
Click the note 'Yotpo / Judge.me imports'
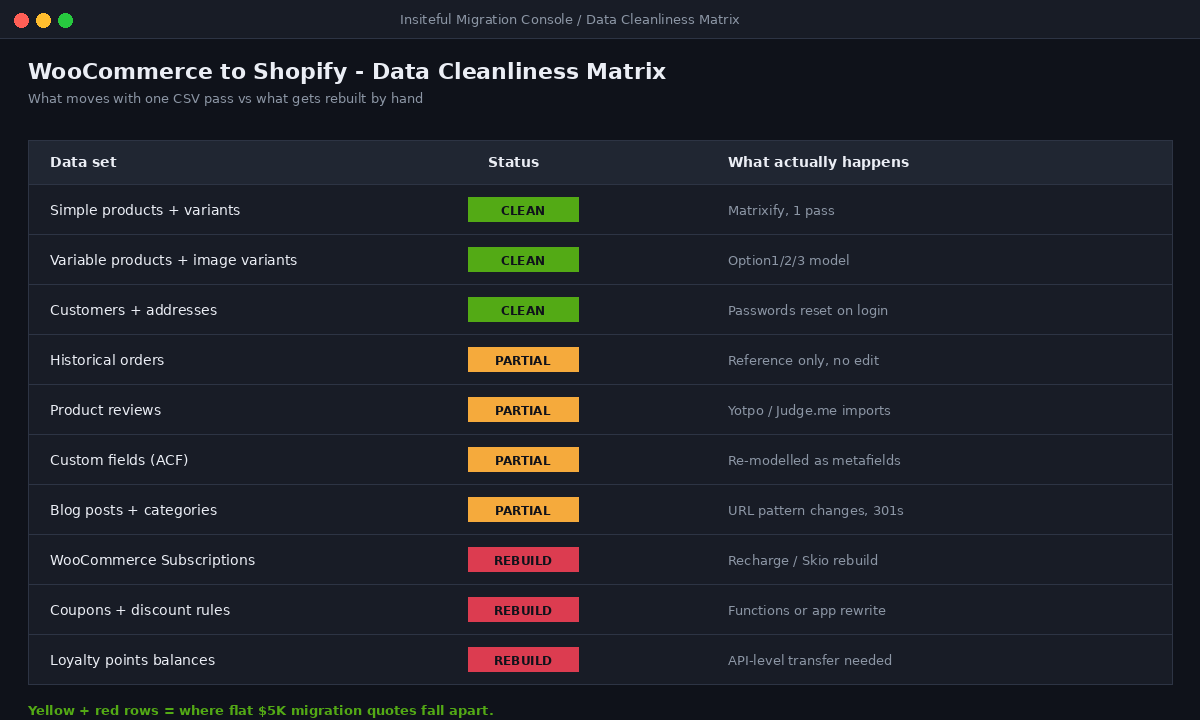pyautogui.click(x=809, y=411)
